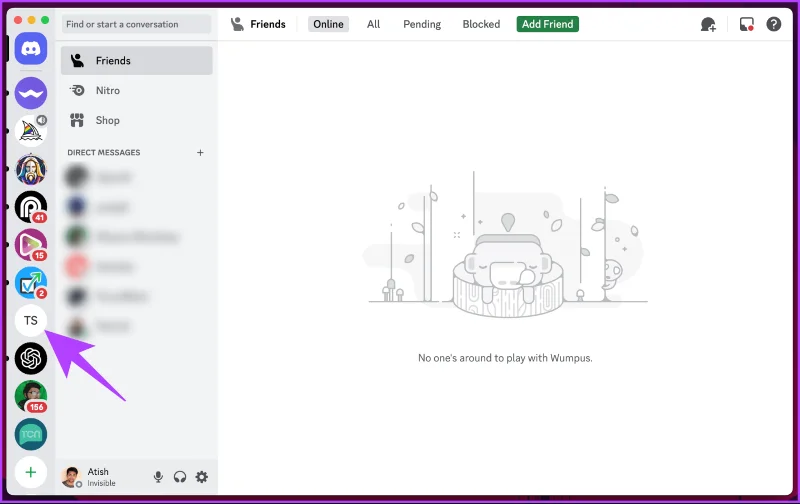800x504 pixels.
Task: Open Nitro page
Action: tap(137, 90)
